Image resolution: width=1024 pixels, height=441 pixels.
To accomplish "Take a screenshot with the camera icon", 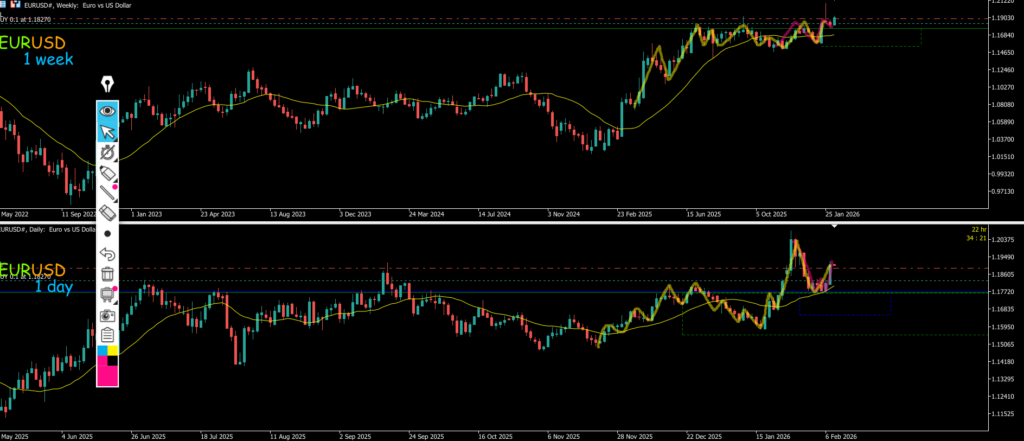I will tap(108, 314).
